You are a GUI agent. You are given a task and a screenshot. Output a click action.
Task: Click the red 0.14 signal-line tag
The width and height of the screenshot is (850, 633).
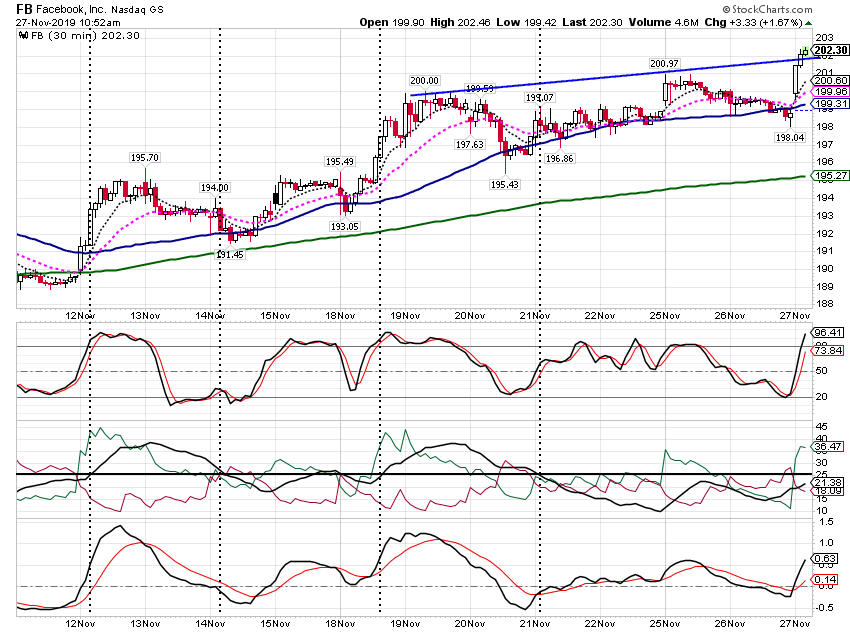coord(825,580)
